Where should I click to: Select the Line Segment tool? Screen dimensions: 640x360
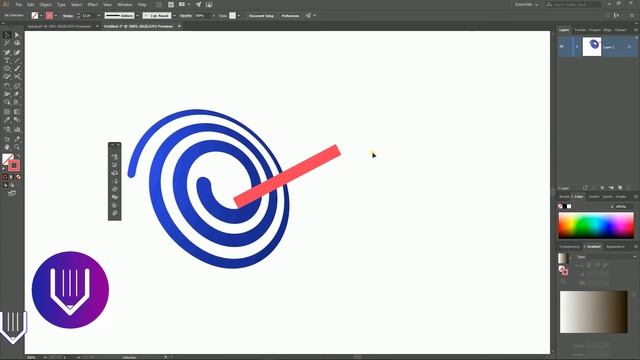pyautogui.click(x=17, y=60)
